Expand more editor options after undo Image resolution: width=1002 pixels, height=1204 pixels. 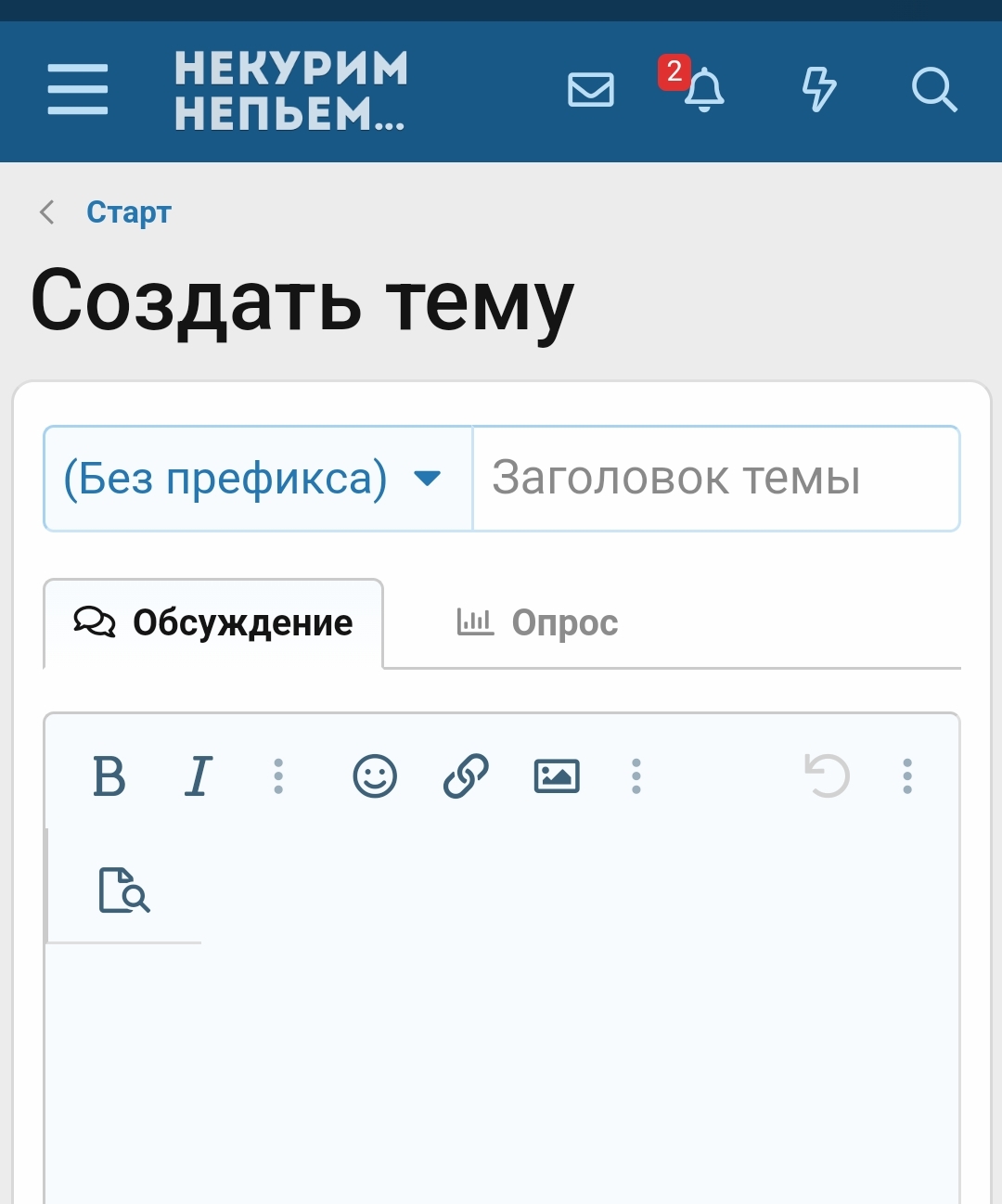tap(907, 776)
